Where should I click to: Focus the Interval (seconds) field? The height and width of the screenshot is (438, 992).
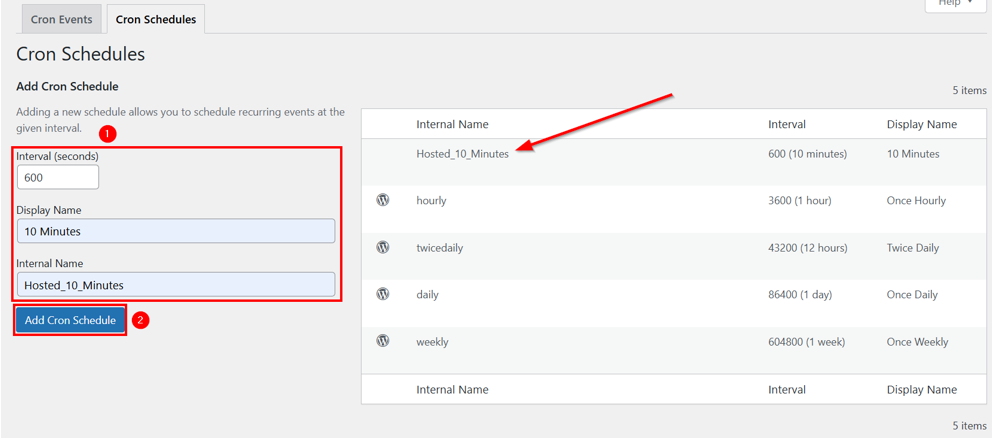pos(58,178)
